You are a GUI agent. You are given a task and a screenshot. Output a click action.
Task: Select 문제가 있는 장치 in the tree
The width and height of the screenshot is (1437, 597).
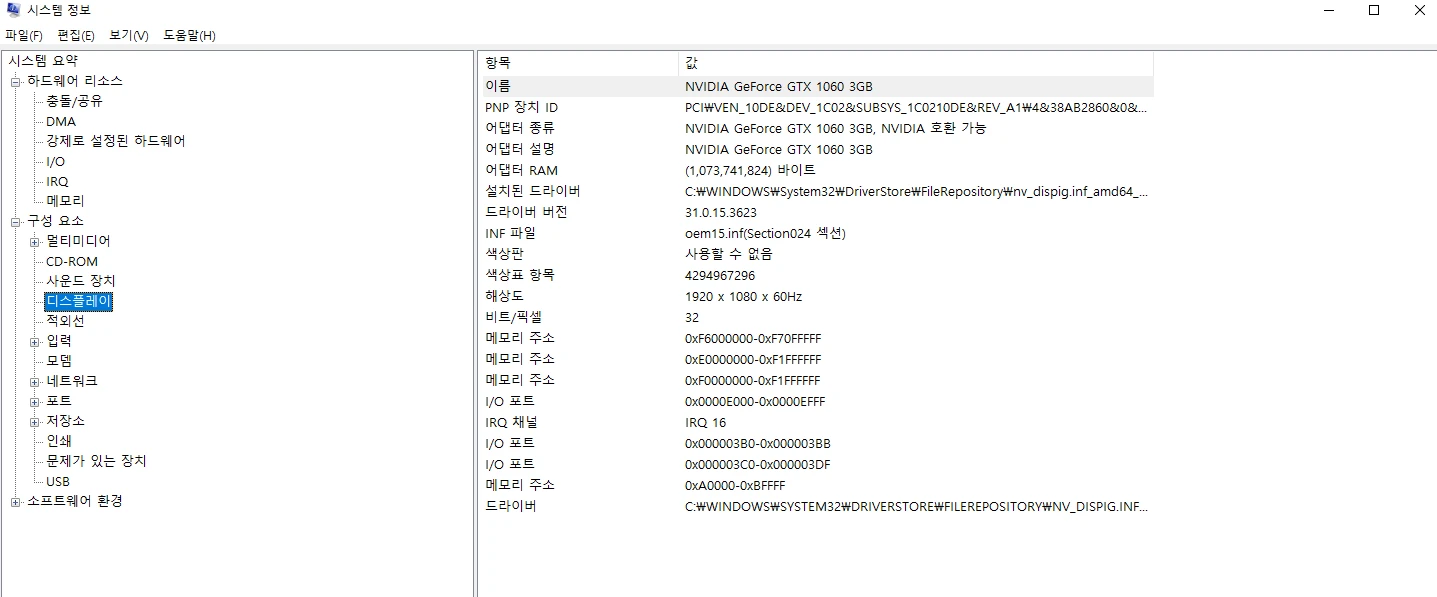[95, 461]
